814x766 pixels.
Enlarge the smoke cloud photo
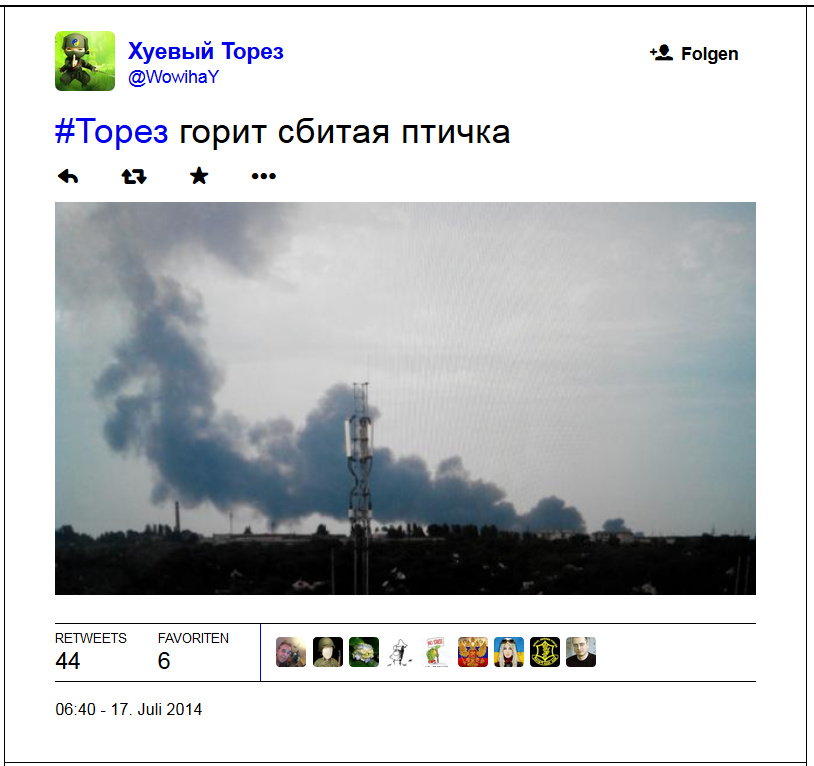click(405, 398)
